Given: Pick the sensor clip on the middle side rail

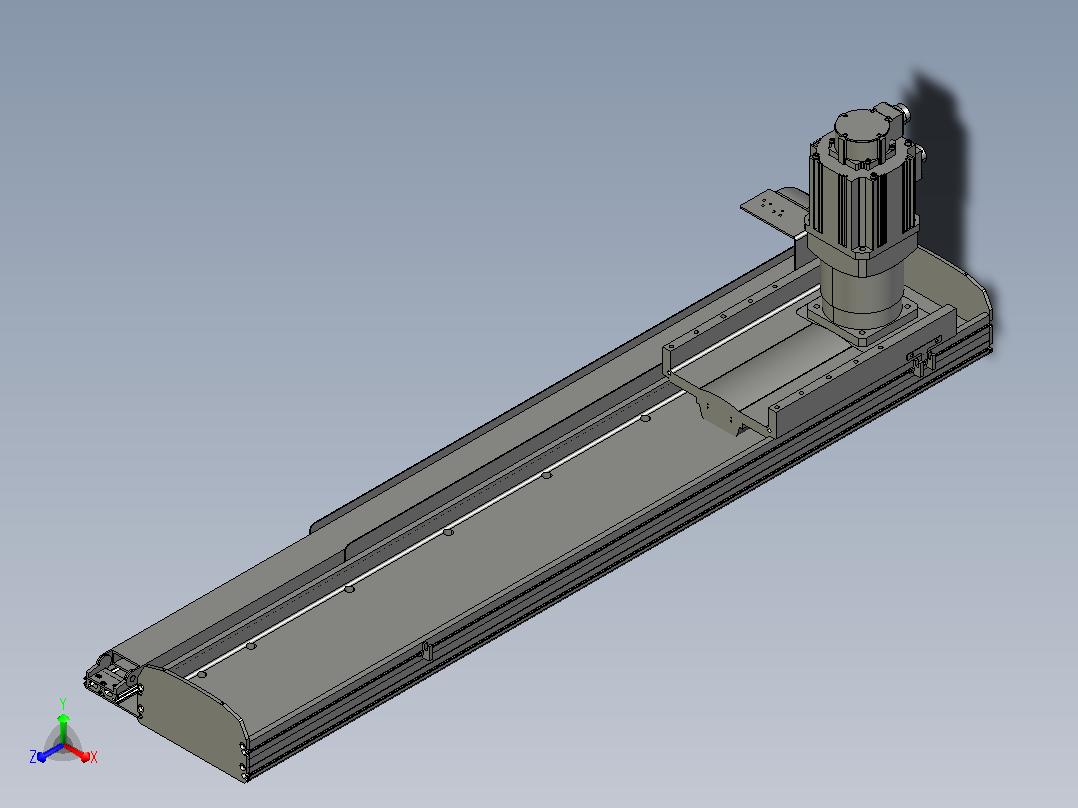Looking at the screenshot, I should (x=427, y=650).
